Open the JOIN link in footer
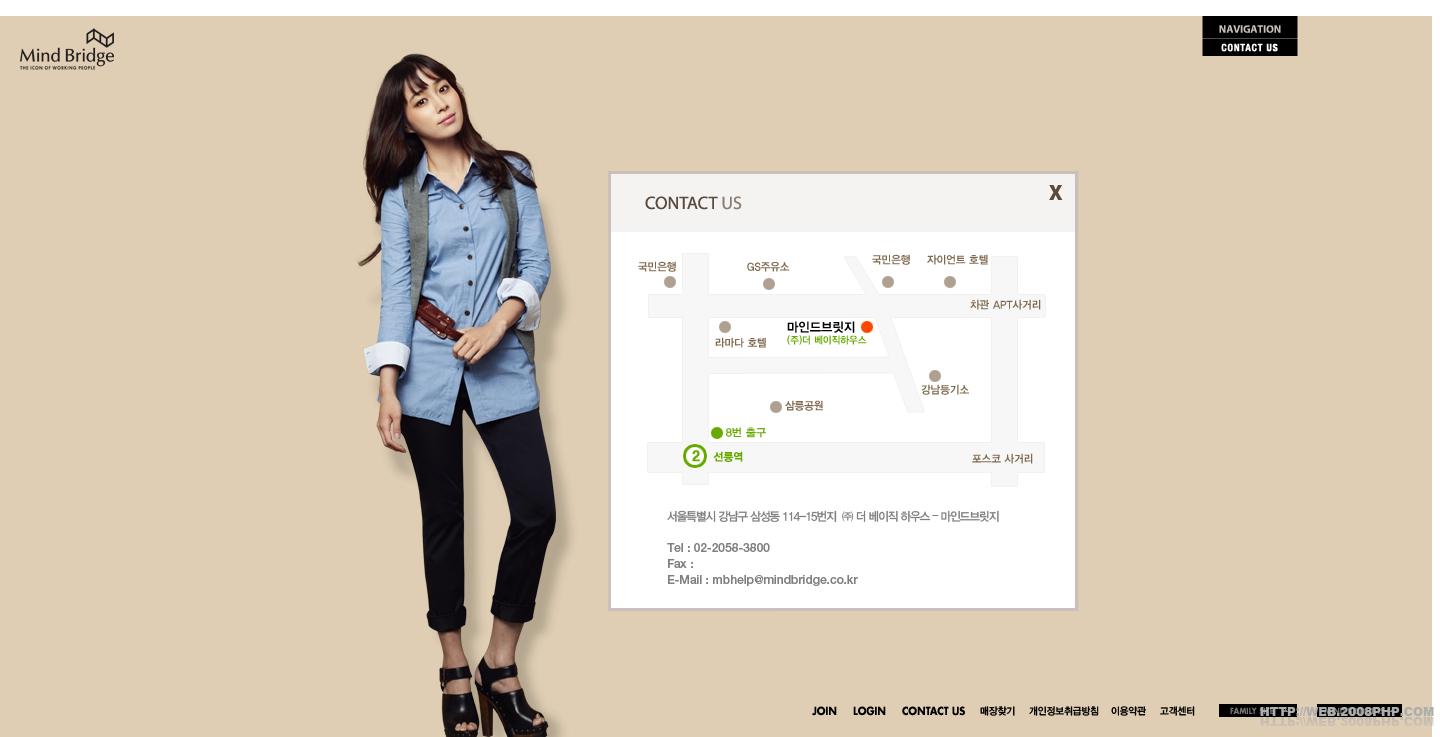 [824, 711]
